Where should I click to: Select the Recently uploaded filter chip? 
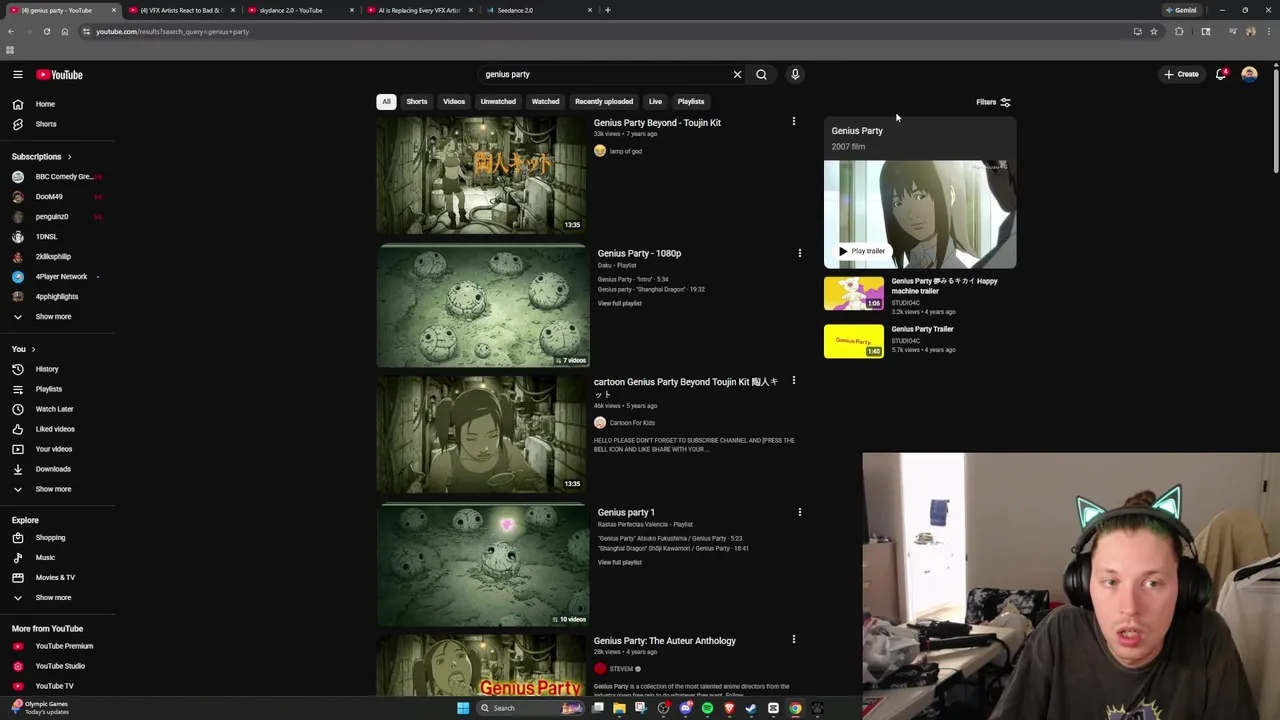[x=604, y=101]
